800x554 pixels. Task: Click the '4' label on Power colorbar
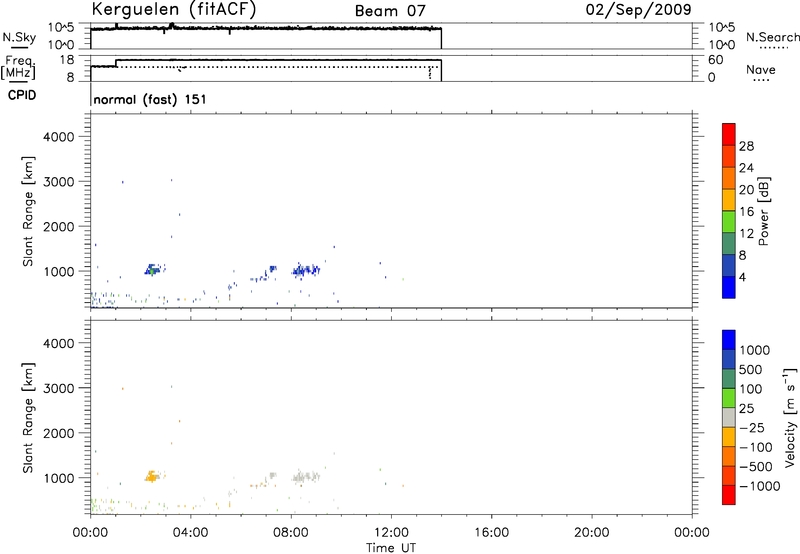pos(742,277)
